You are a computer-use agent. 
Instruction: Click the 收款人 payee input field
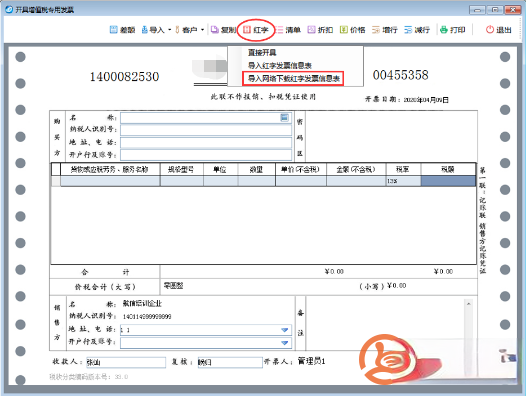pos(126,362)
